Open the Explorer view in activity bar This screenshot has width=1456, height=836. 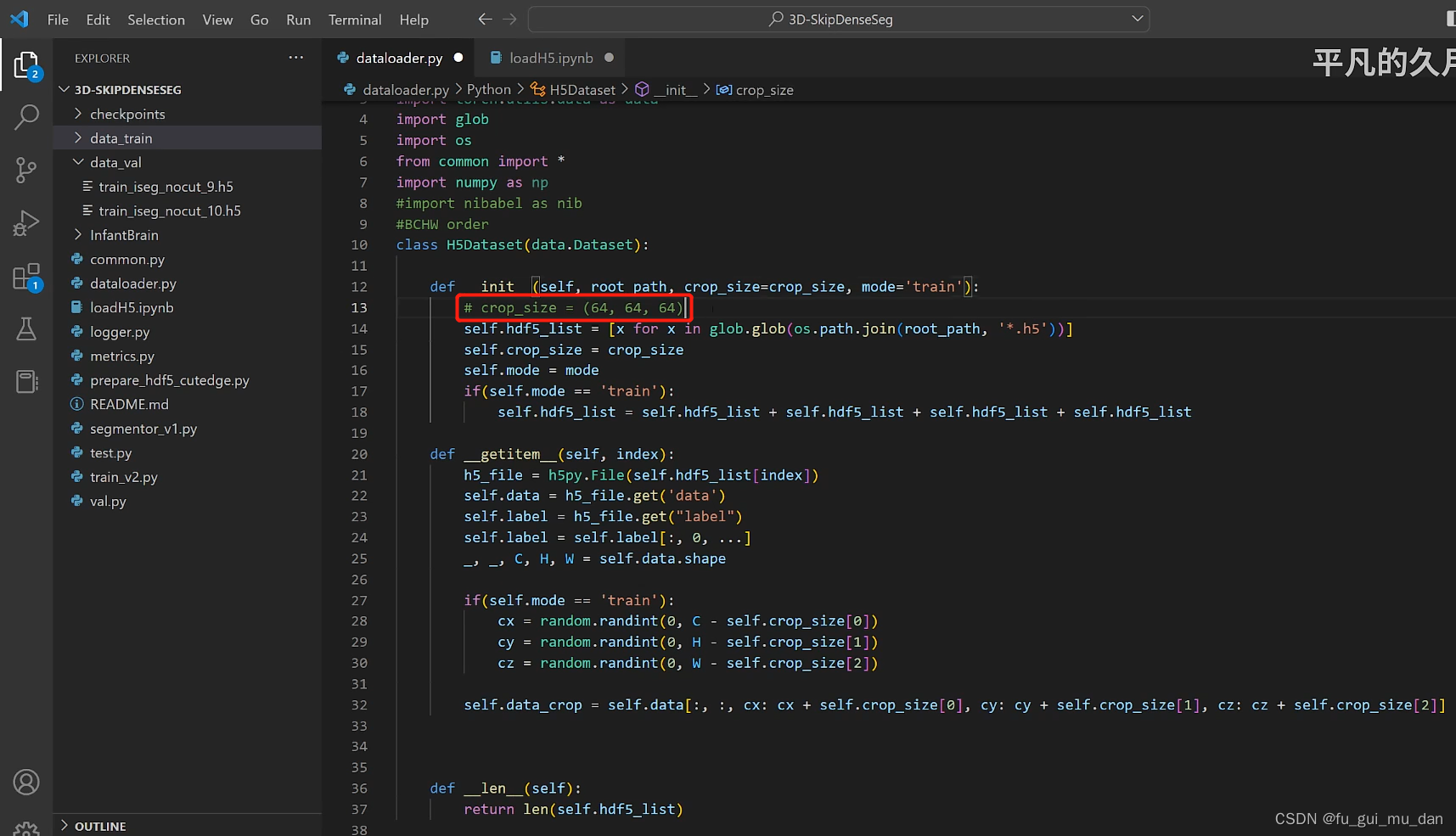(x=26, y=65)
